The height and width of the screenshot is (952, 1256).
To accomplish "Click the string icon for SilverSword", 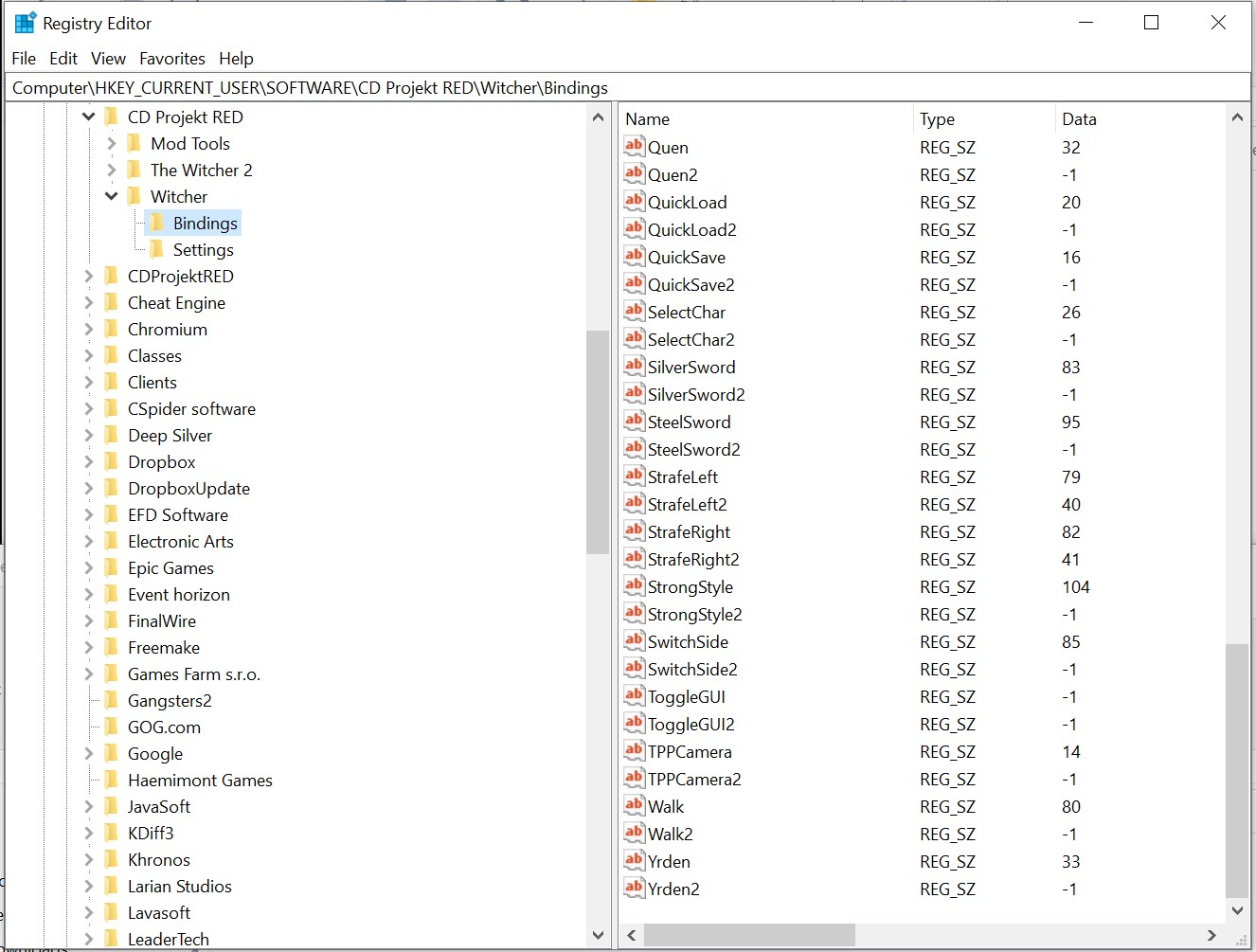I will (x=634, y=366).
